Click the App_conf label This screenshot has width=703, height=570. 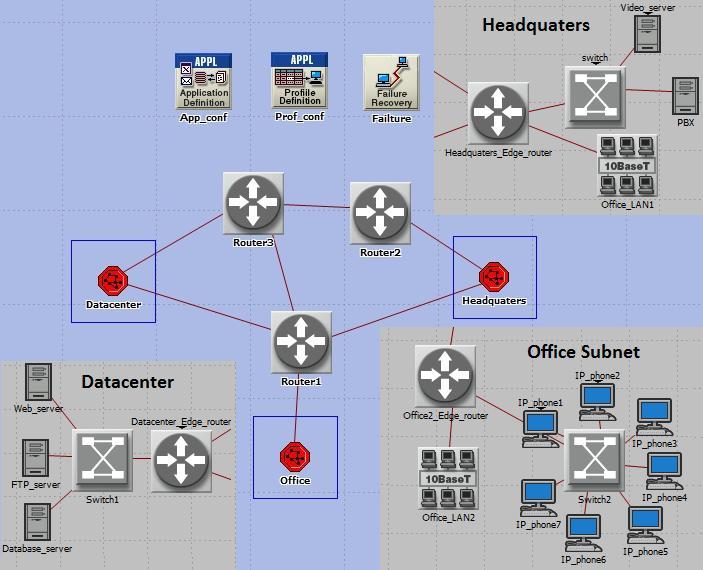(x=204, y=118)
